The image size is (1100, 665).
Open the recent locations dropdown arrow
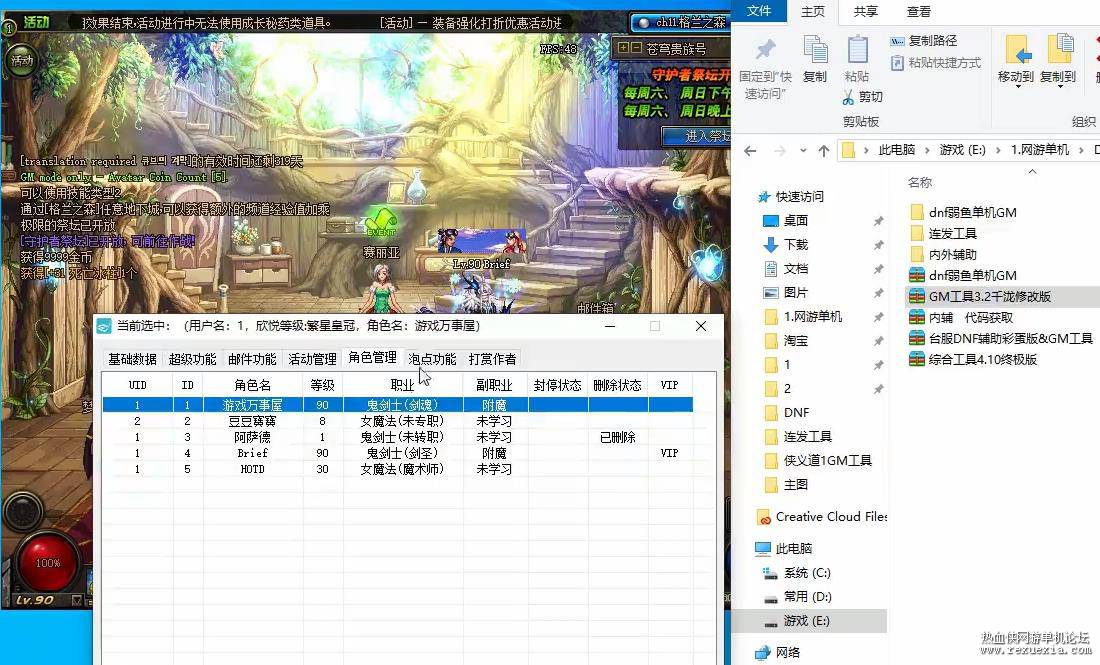[x=803, y=150]
